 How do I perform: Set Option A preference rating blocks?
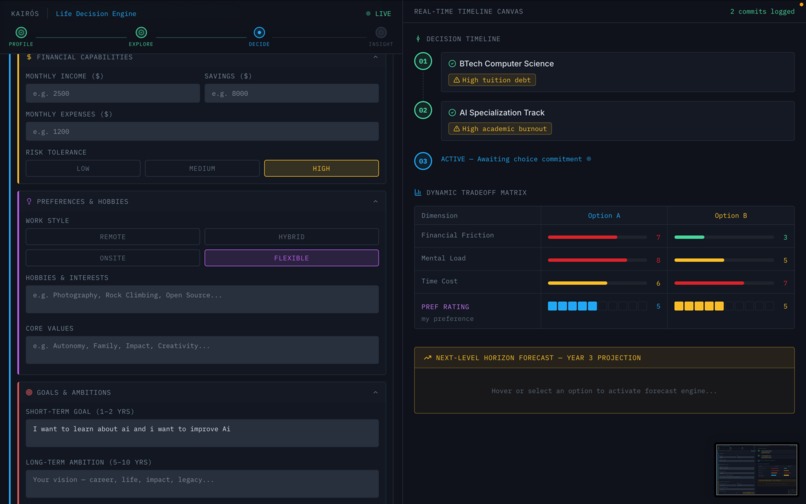(597, 306)
